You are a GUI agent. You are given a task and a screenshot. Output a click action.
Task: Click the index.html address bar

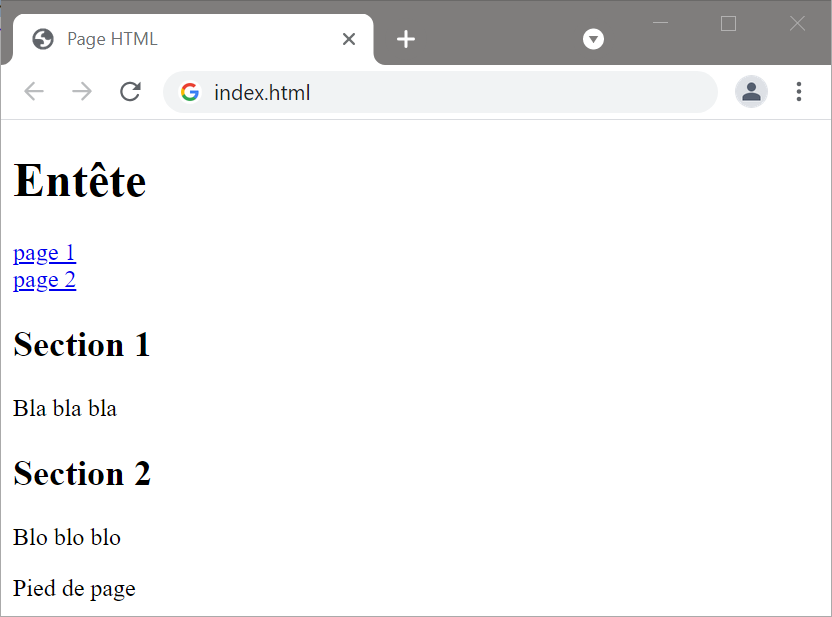[x=440, y=92]
